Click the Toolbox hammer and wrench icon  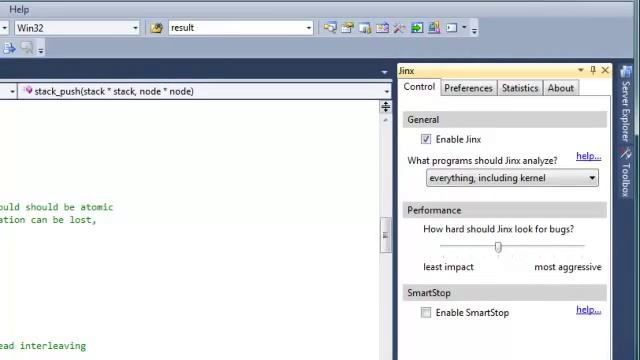[400, 28]
